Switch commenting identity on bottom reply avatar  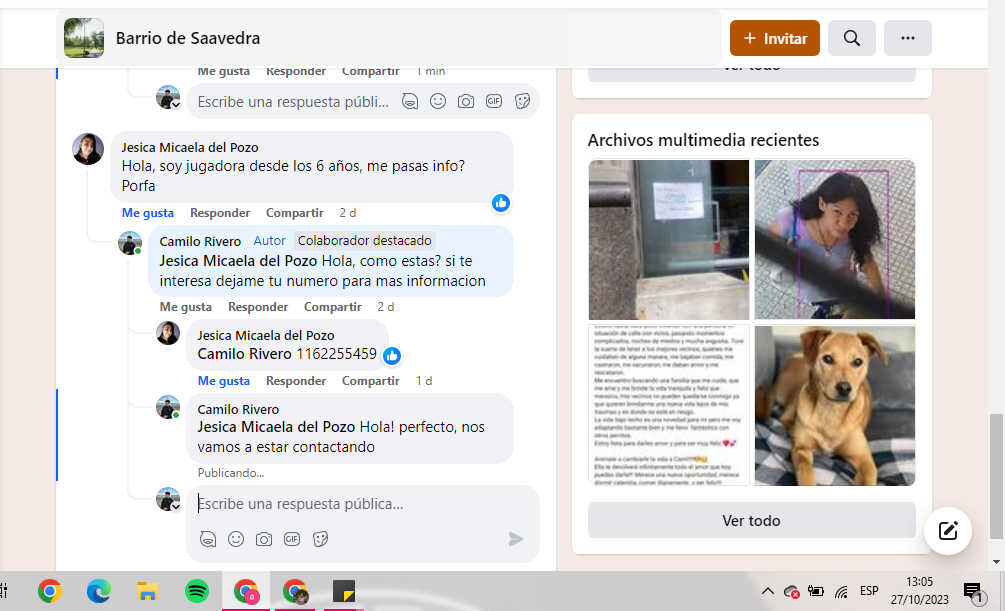tap(169, 499)
